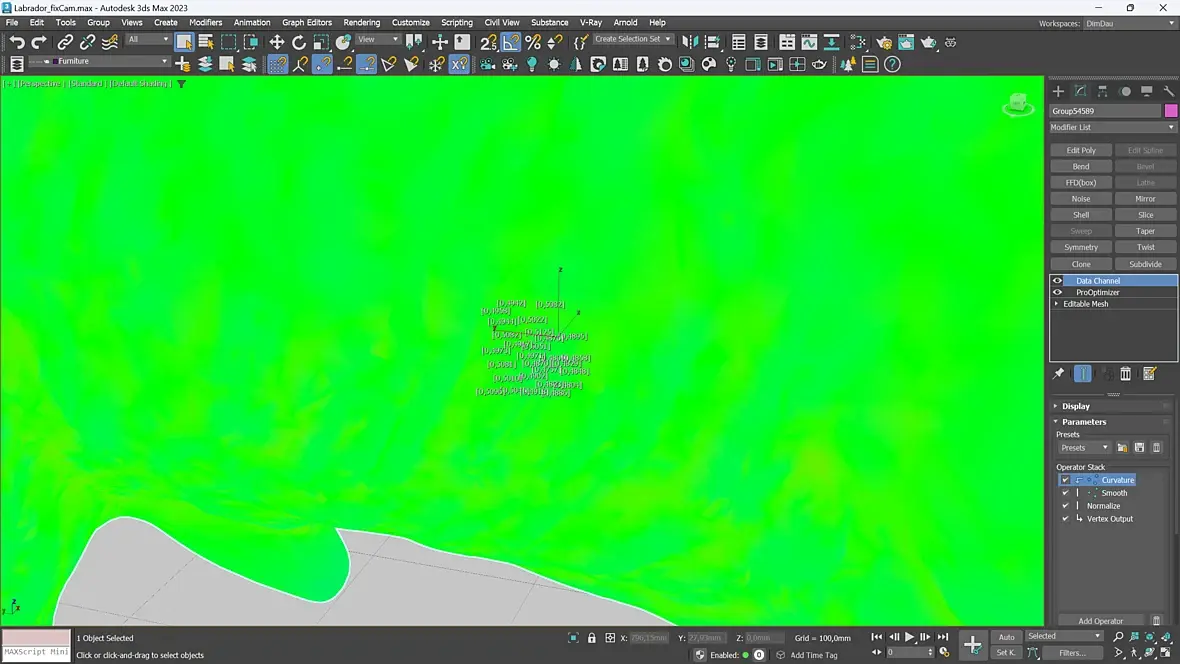The height and width of the screenshot is (664, 1180).
Task: Open the V-Ray menu
Action: [590, 23]
